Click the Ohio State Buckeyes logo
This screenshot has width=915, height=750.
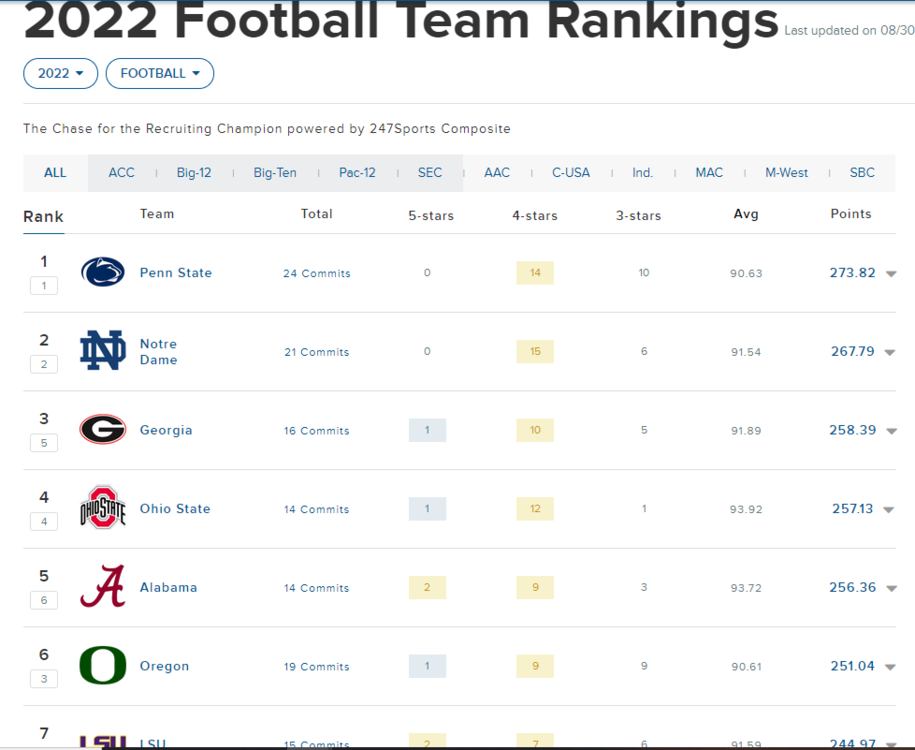(x=102, y=508)
